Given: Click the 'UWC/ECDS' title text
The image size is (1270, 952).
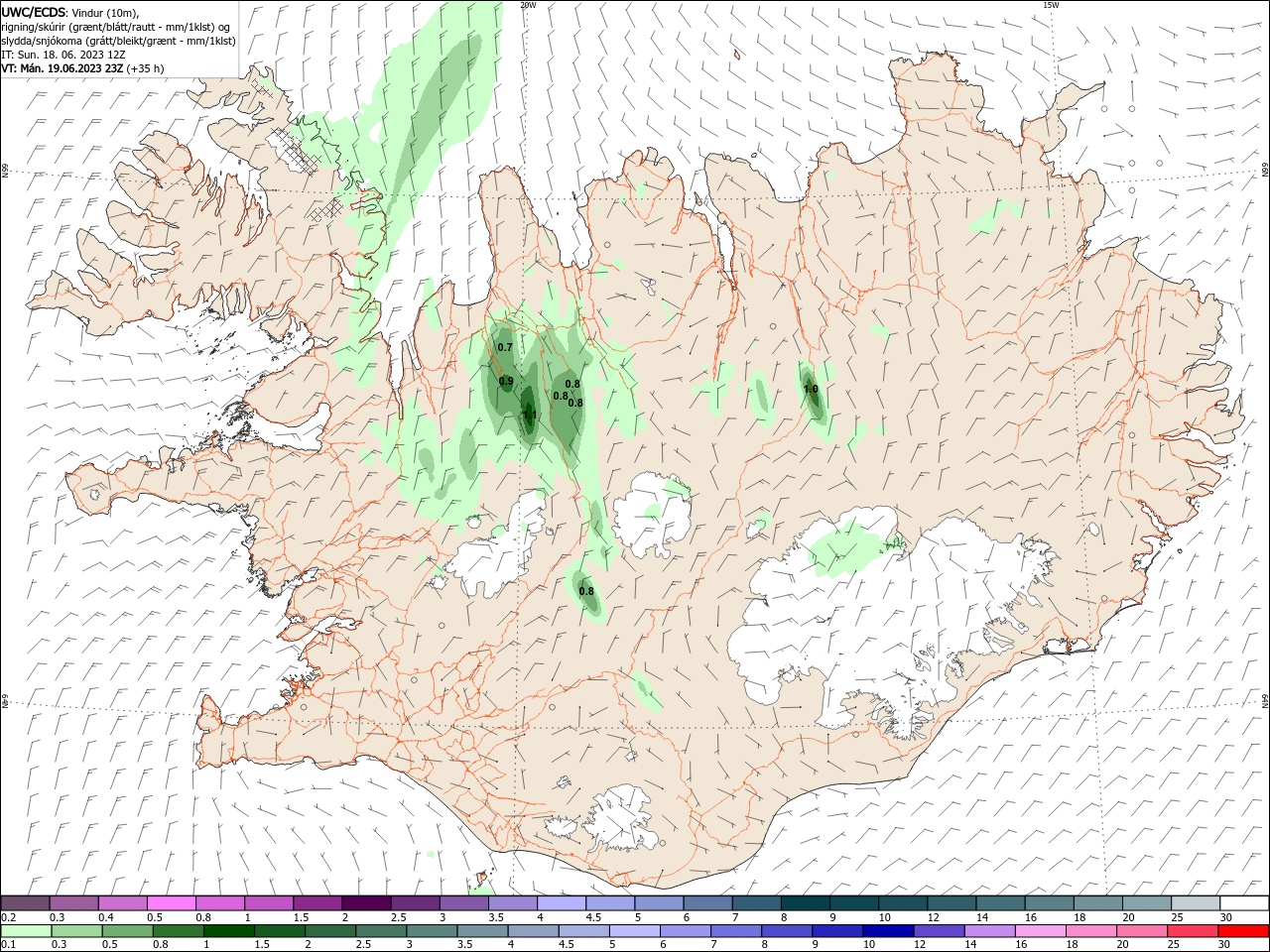Looking at the screenshot, I should tap(34, 12).
